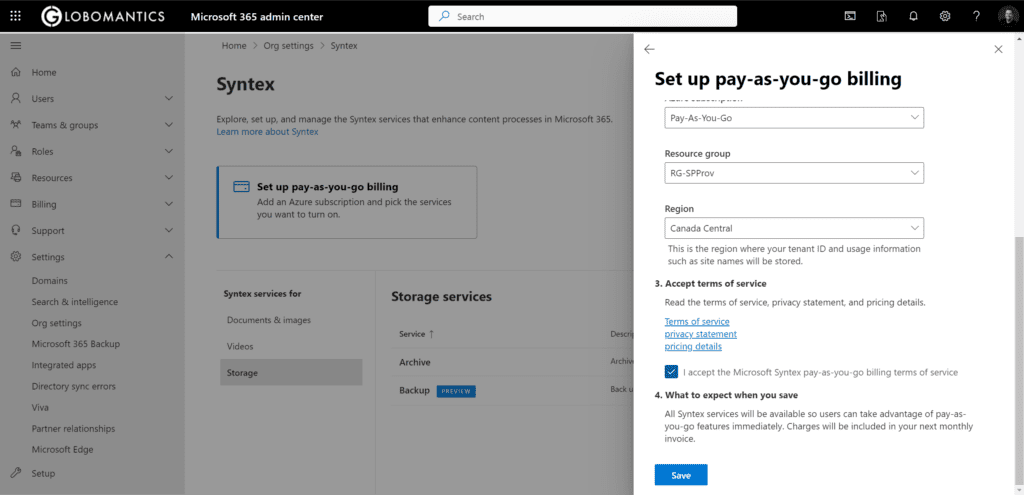The width and height of the screenshot is (1024, 495).
Task: Open the Resource group RG-SPProv dropdown
Action: [794, 173]
